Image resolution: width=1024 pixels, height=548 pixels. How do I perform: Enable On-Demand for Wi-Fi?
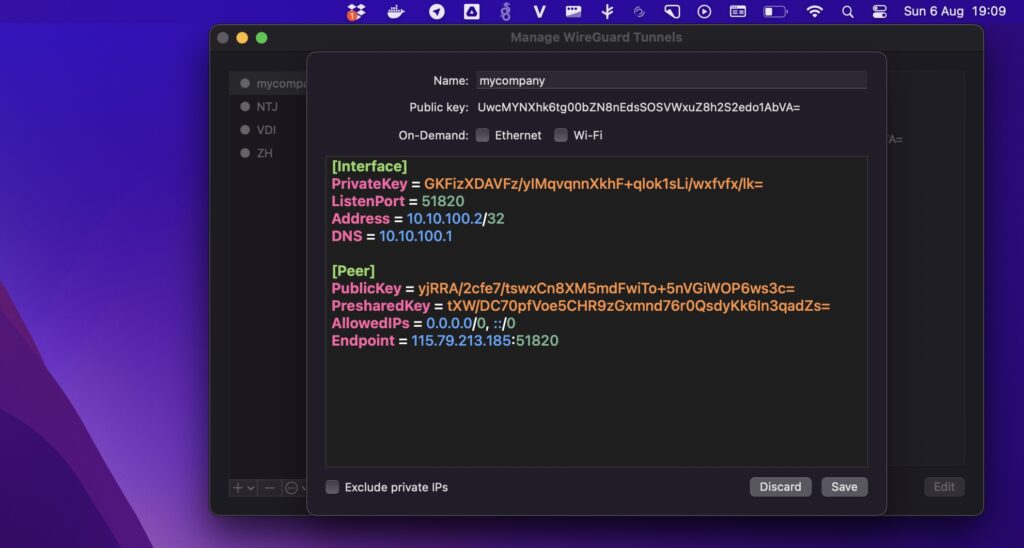(560, 135)
